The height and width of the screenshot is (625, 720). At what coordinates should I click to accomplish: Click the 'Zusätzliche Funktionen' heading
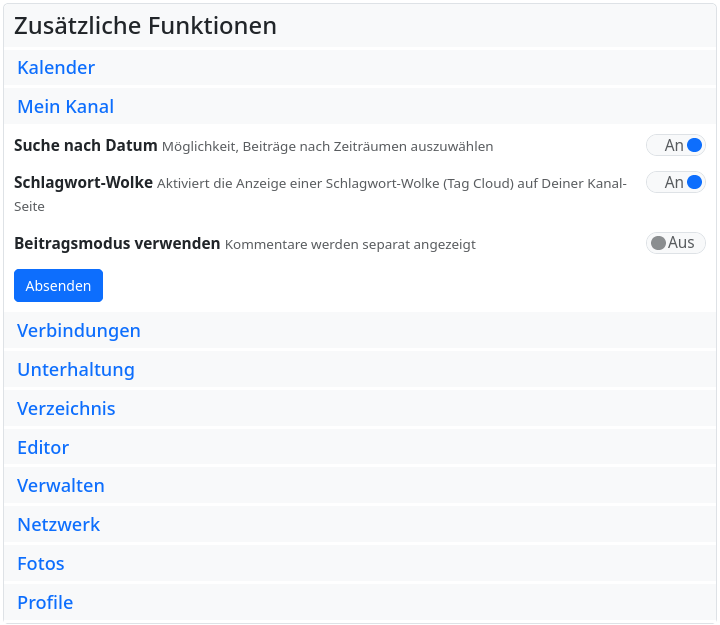(145, 27)
